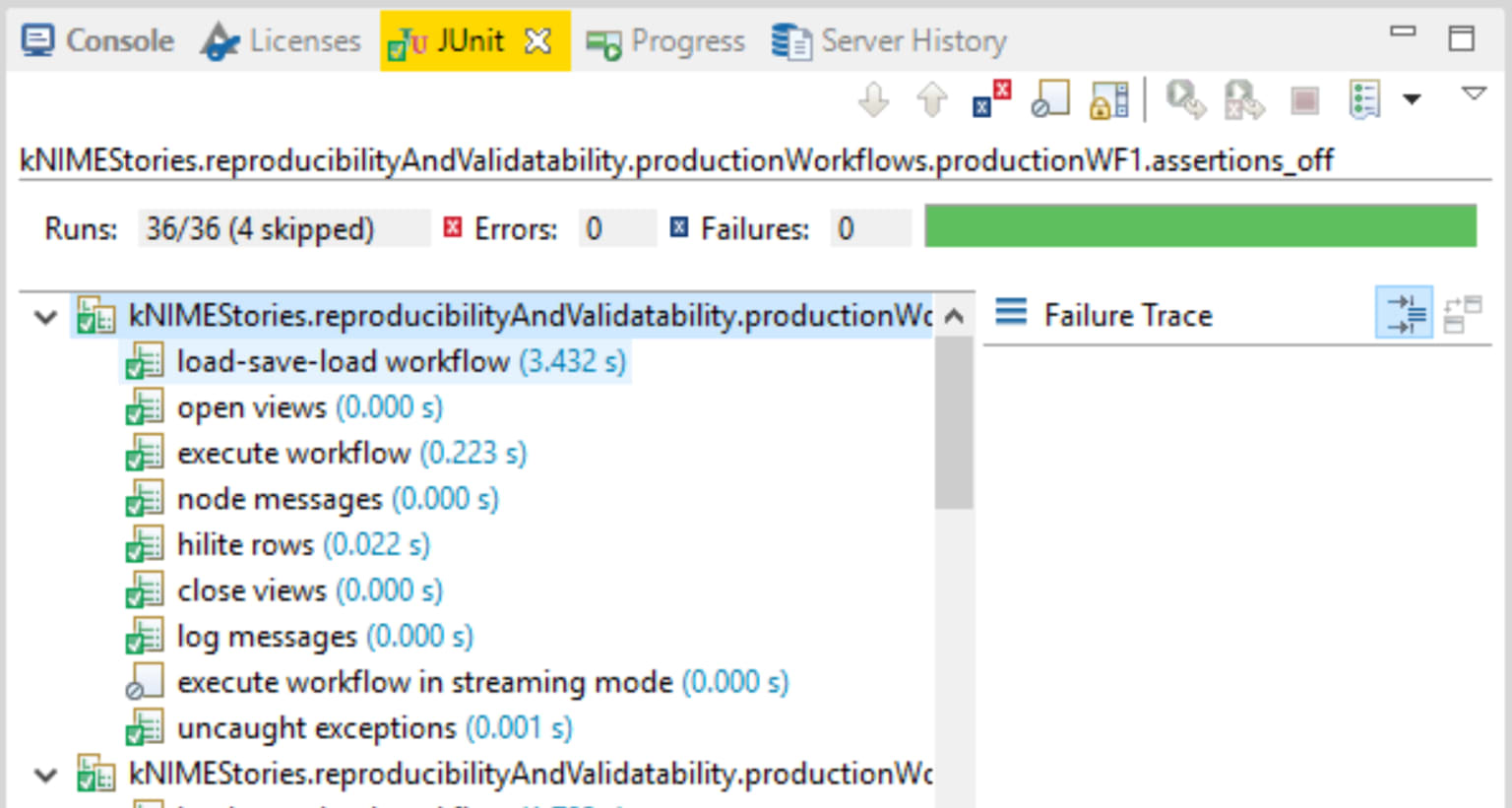The width and height of the screenshot is (1512, 808).
Task: Select first kNIMEStories.reproducibilityAndValidatability suite row
Action: pyautogui.click(x=502, y=316)
